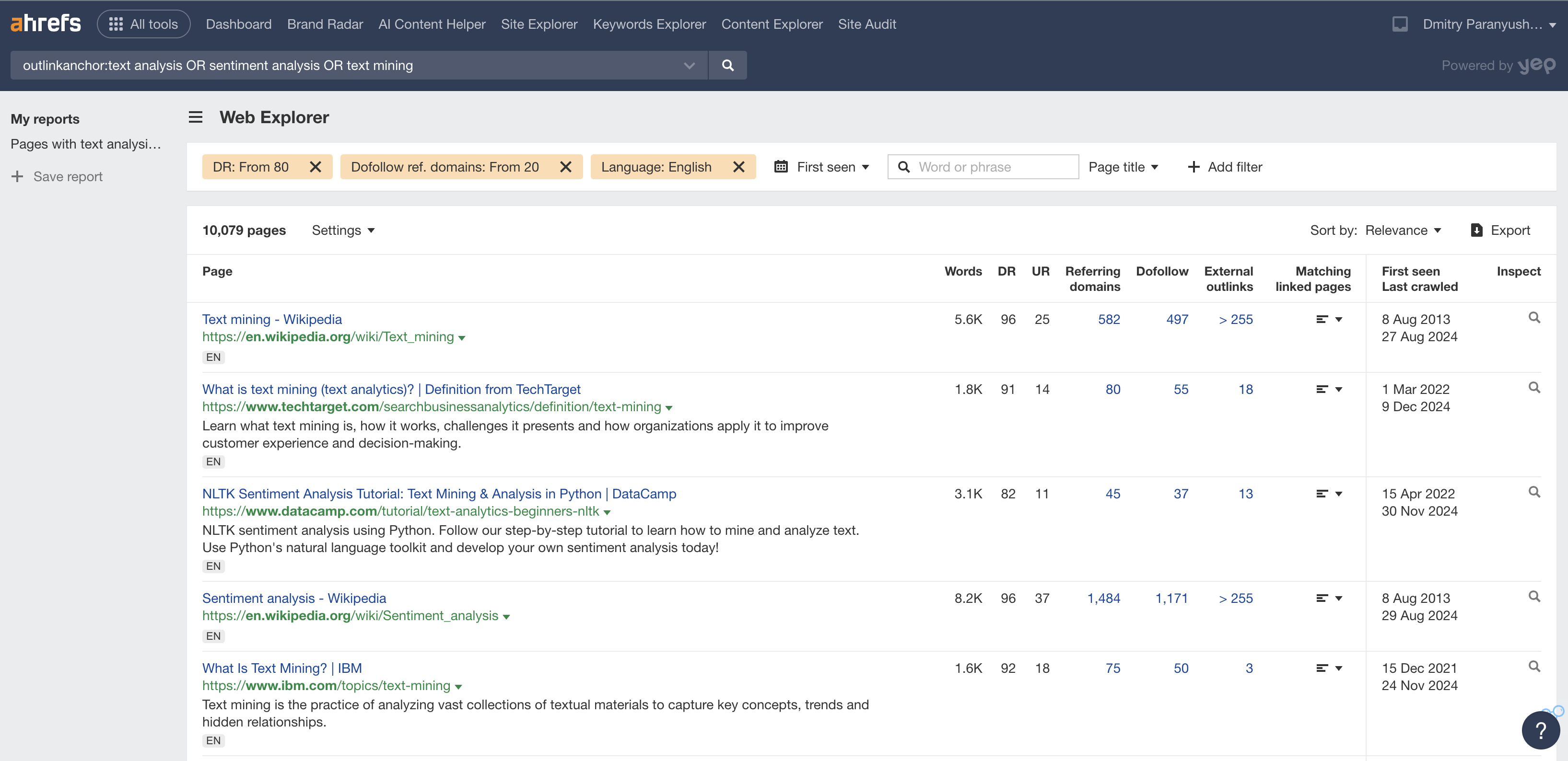Screen dimensions: 1568x761
Task: Toggle the sidebar hamburger menu
Action: click(195, 117)
